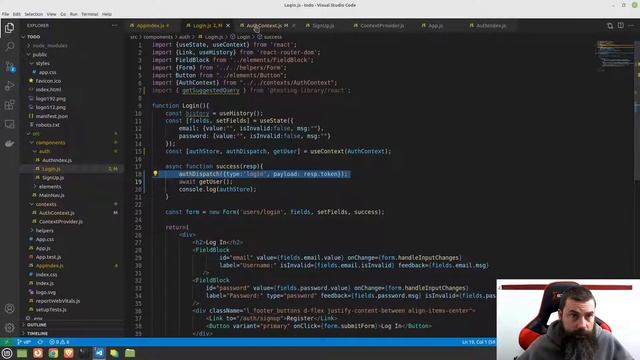Open the File menu

pos(5,14)
